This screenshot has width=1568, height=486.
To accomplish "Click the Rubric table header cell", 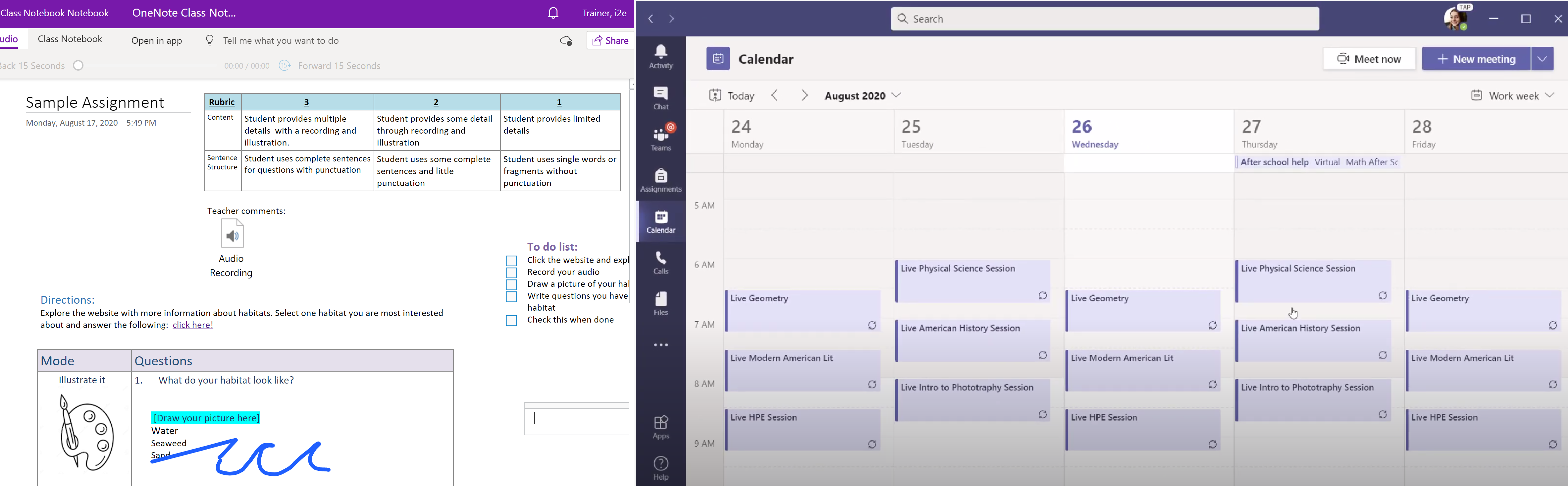I will [222, 102].
